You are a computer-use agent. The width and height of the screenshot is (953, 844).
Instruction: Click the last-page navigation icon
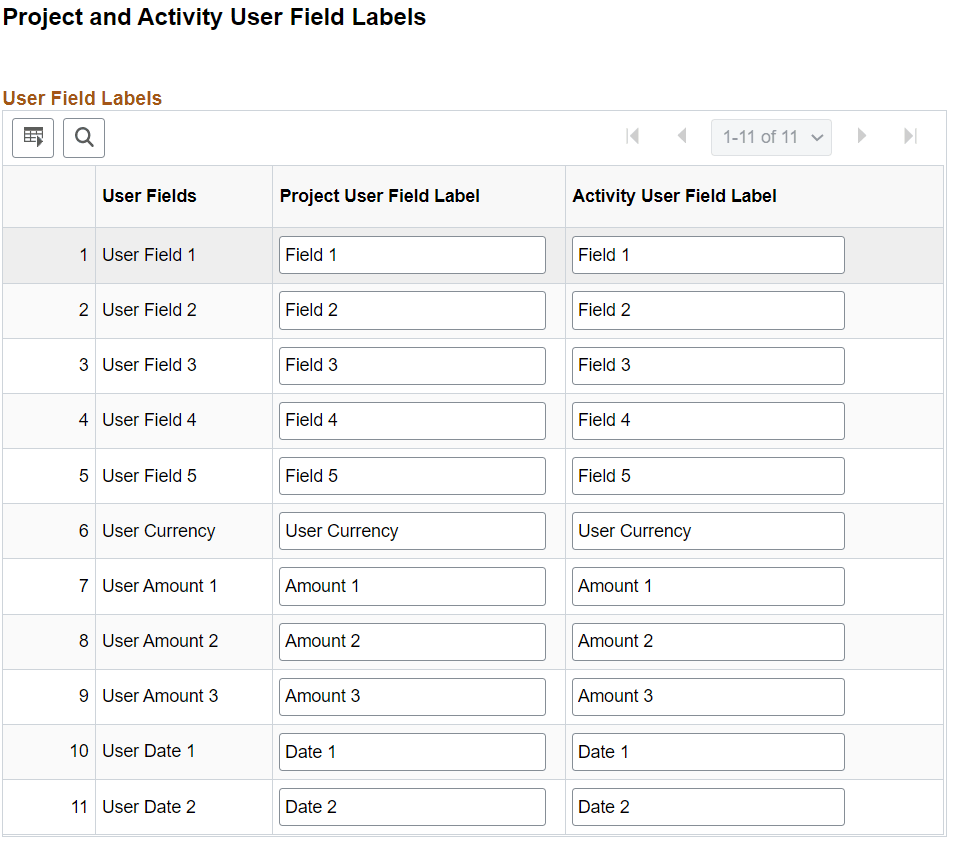click(x=911, y=136)
